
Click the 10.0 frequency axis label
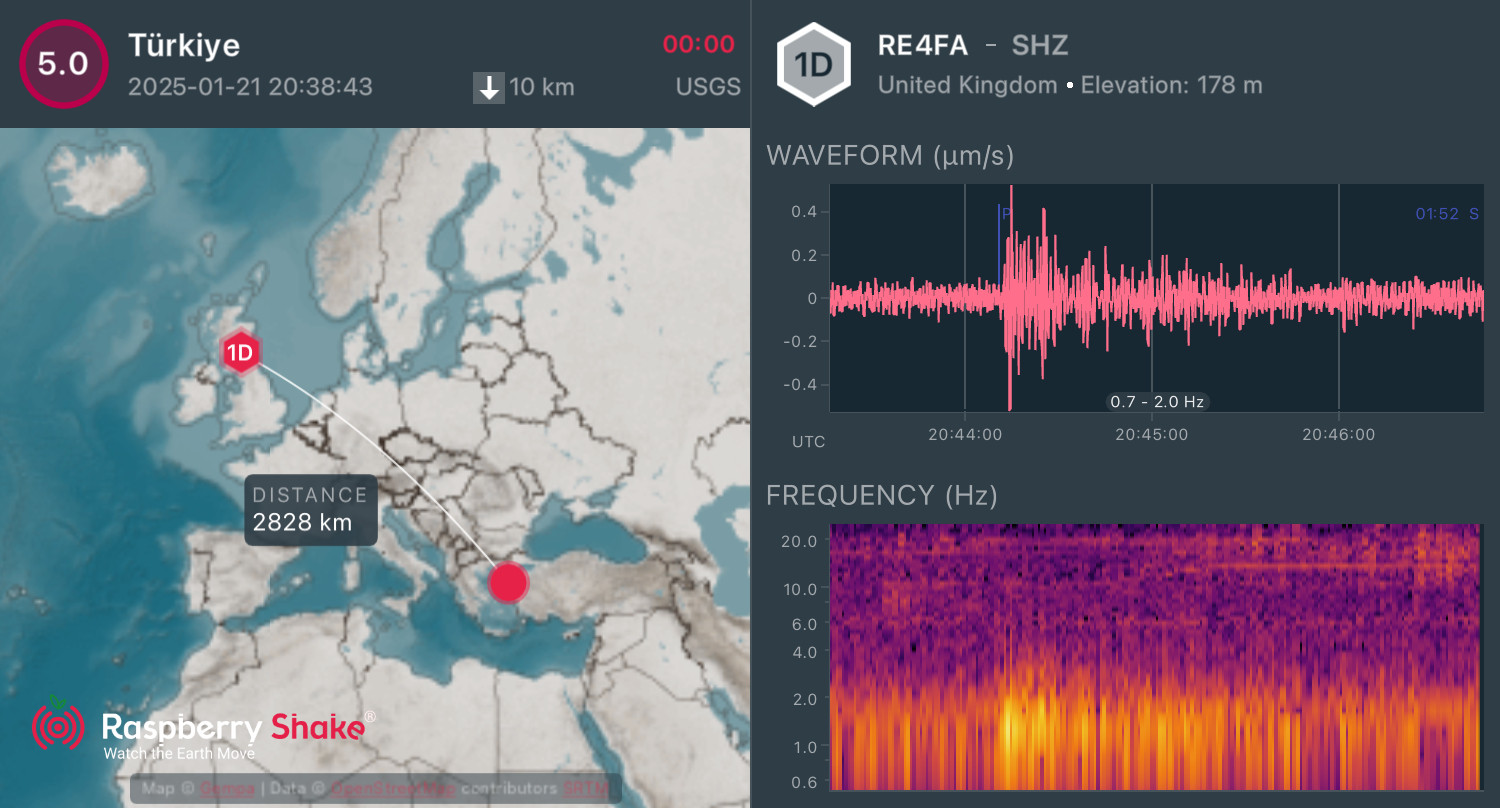[x=799, y=589]
